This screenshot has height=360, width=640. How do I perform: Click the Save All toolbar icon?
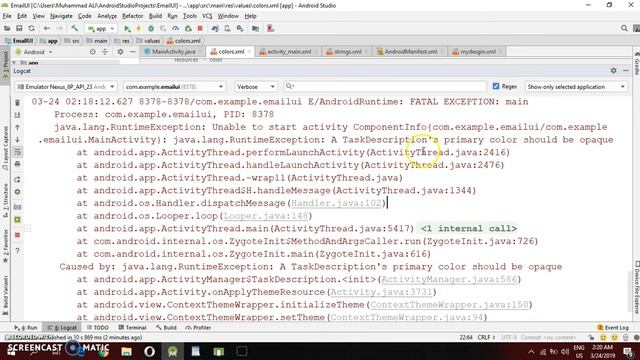[19, 29]
